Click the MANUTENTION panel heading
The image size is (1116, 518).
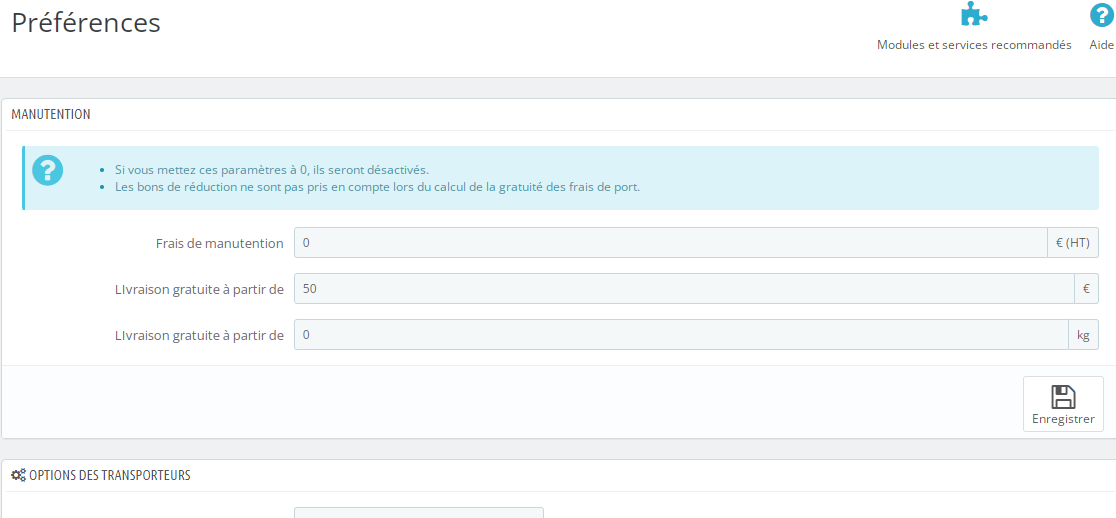[x=51, y=114]
